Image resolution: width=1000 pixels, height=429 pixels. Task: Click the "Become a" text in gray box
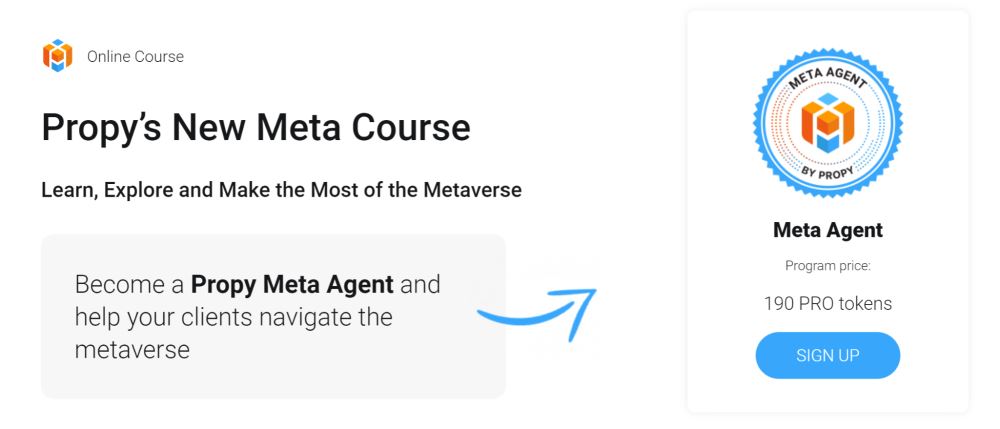pos(129,284)
